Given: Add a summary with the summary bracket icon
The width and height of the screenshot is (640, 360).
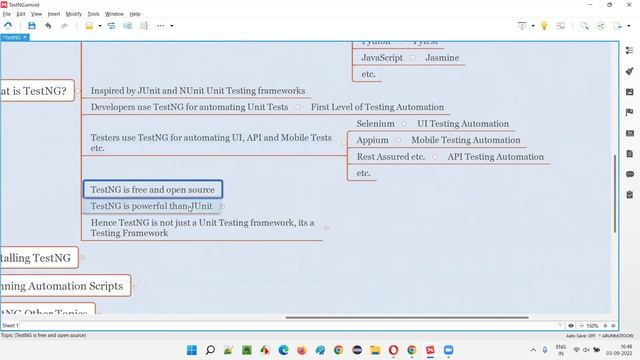Looking at the screenshot, I should coord(144,26).
